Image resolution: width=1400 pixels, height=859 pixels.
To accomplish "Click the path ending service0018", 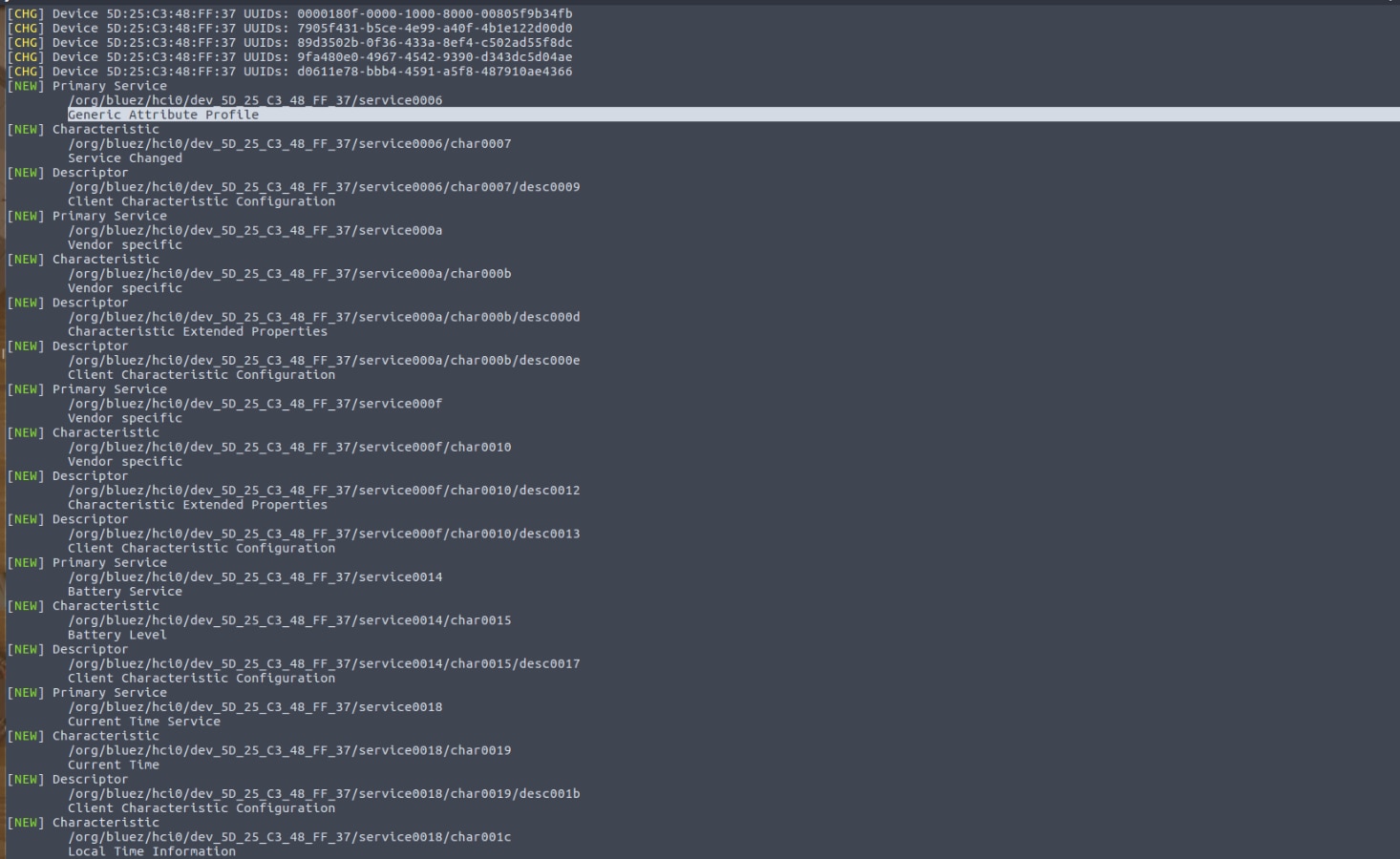I will [x=255, y=707].
